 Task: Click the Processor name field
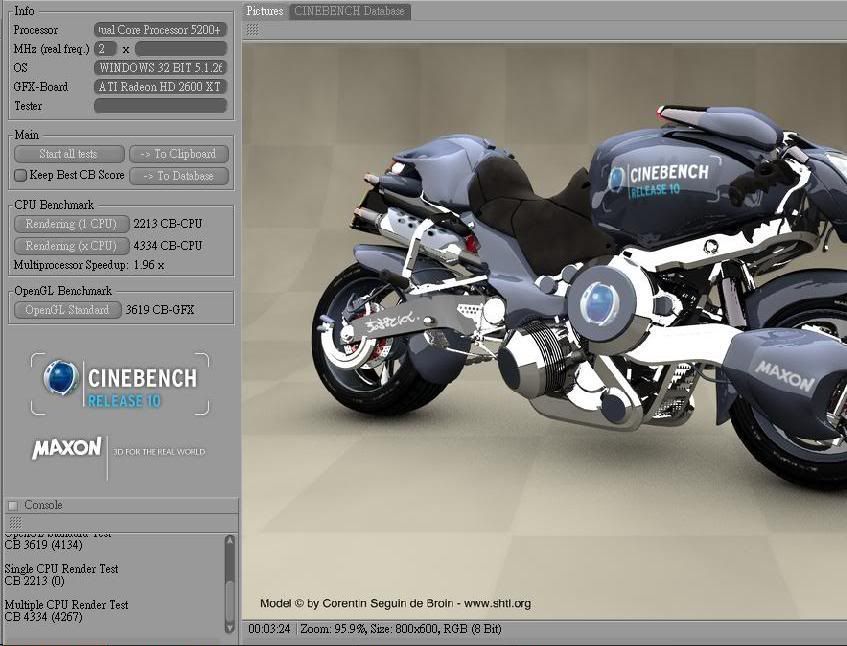pos(160,30)
